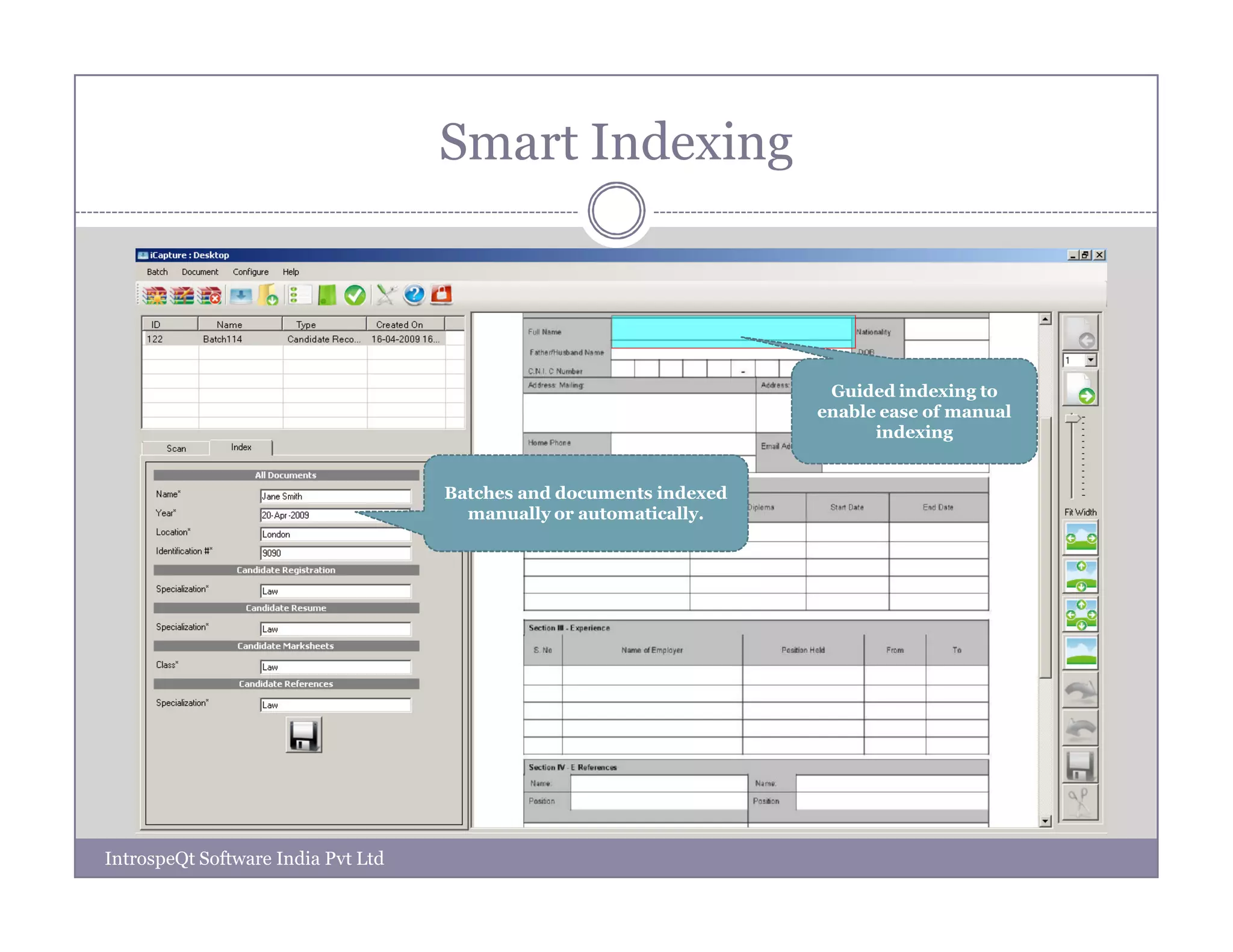Open the Document menu
Image resolution: width=1233 pixels, height=952 pixels.
[200, 272]
